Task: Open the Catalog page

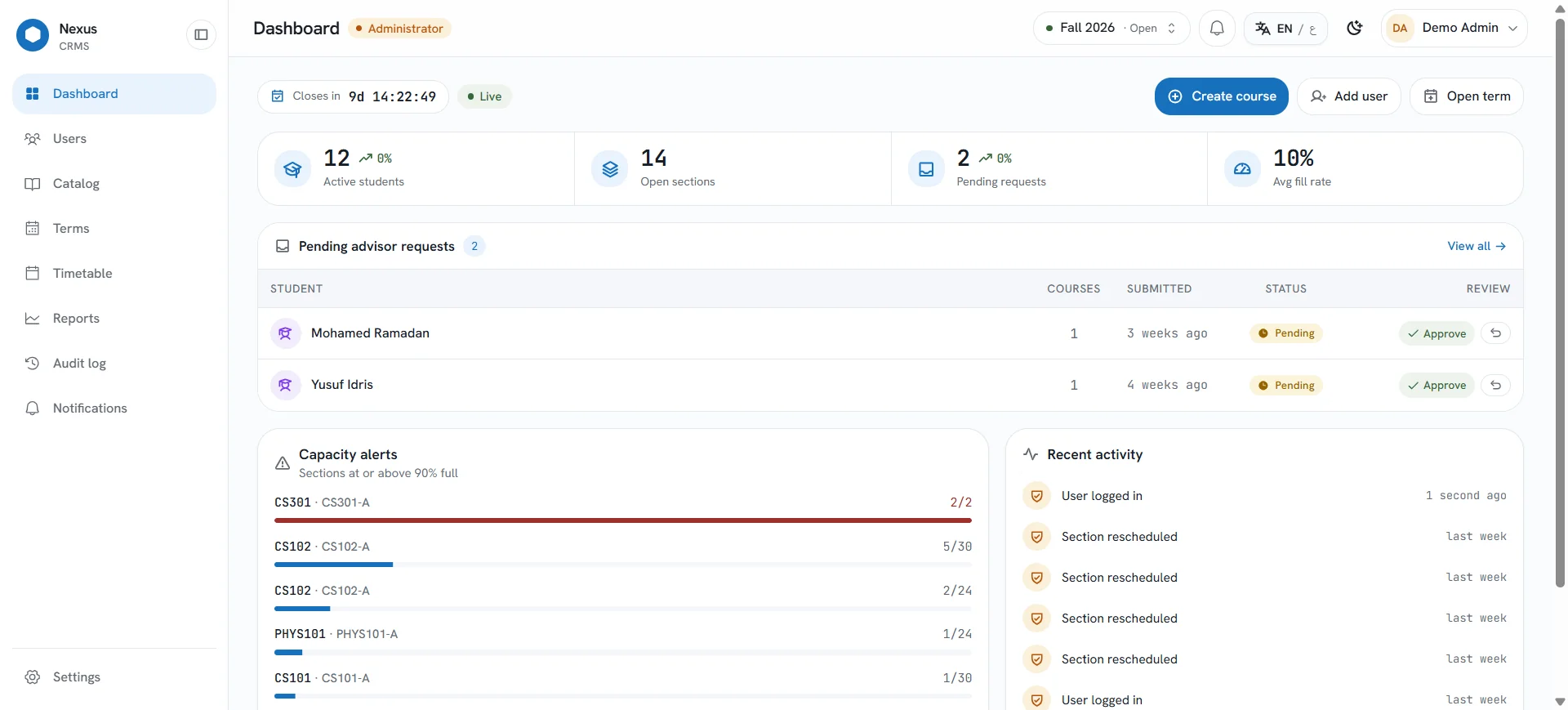Action: (x=114, y=184)
